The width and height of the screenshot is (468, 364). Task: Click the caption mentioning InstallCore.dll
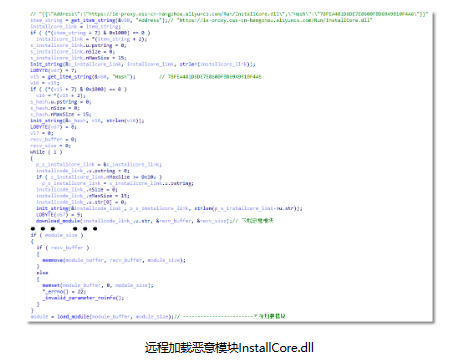pyautogui.click(x=229, y=348)
